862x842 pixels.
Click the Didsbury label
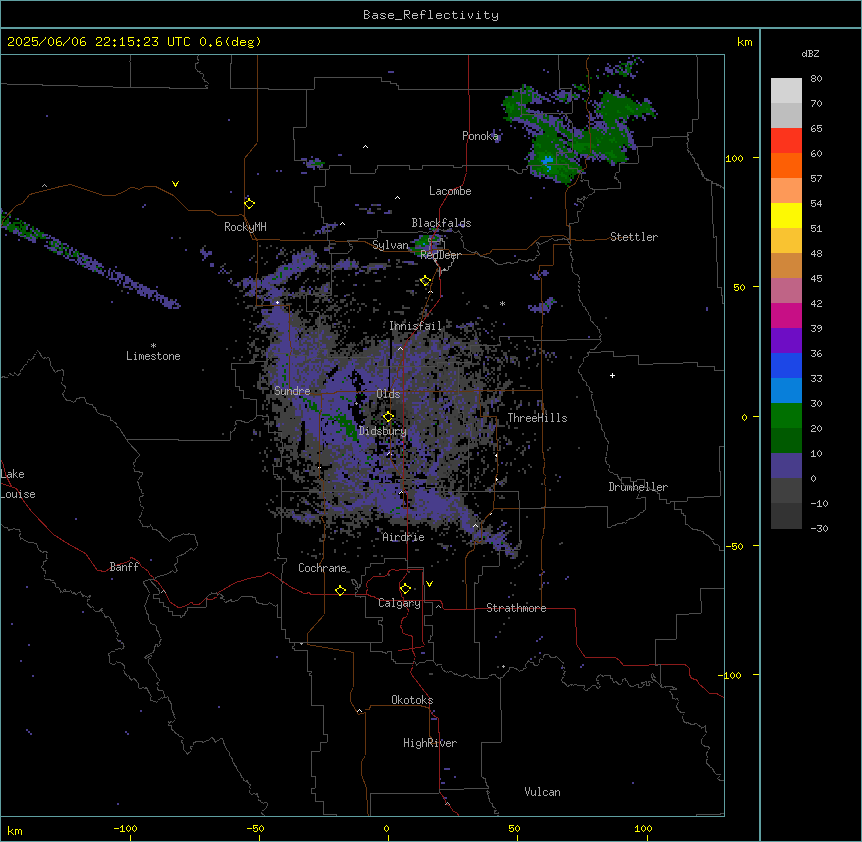(383, 431)
